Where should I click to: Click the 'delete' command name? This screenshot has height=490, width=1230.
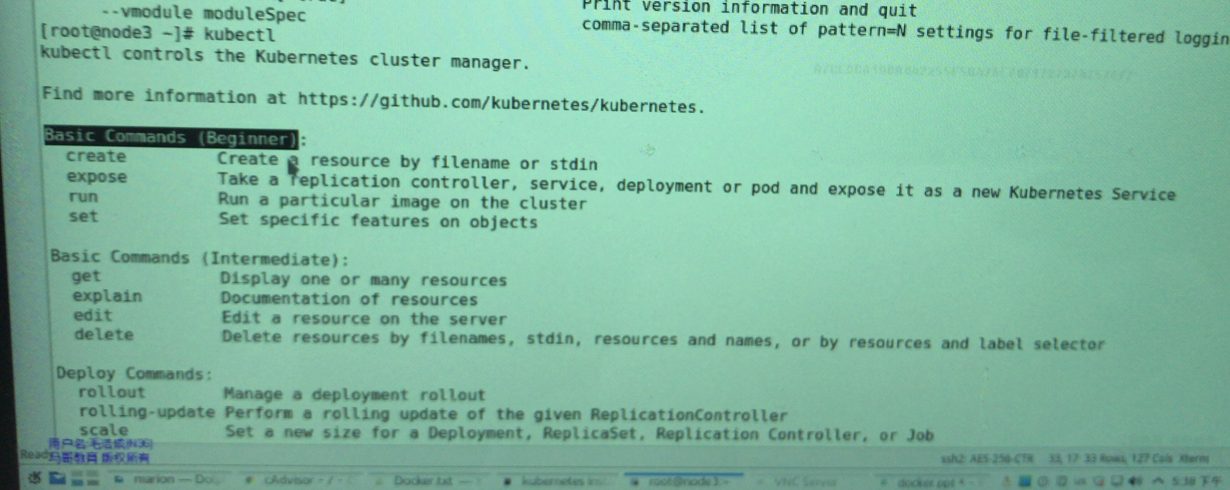[103, 335]
